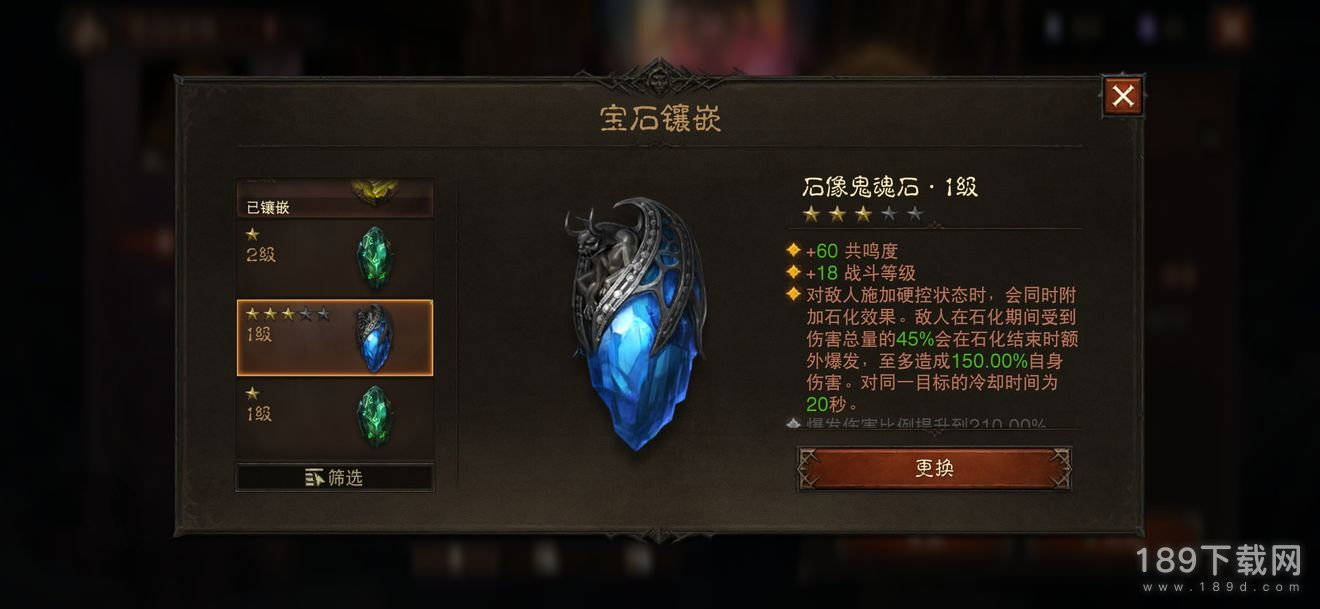Click the filter lines icon beside 筛选

(x=315, y=478)
